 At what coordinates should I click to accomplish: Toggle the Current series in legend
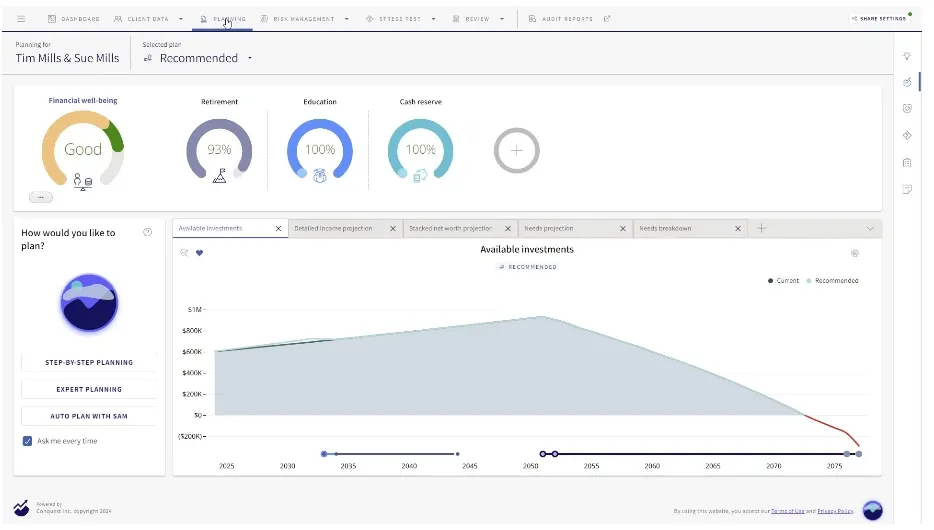[783, 280]
